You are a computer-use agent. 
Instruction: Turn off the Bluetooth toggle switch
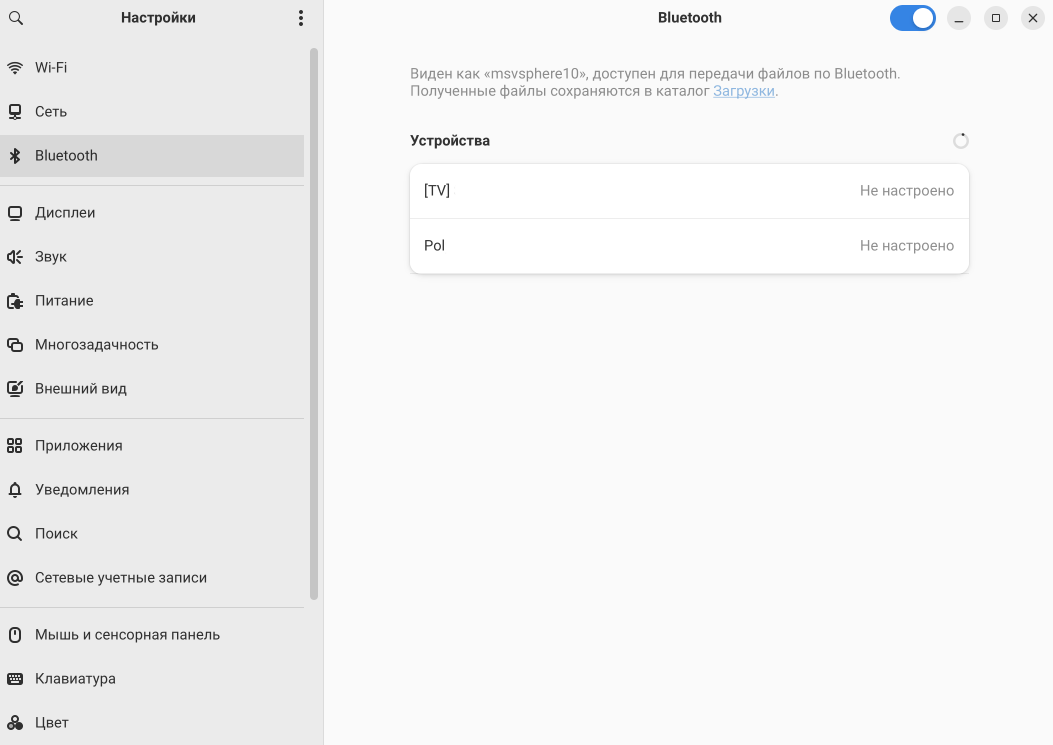(912, 18)
